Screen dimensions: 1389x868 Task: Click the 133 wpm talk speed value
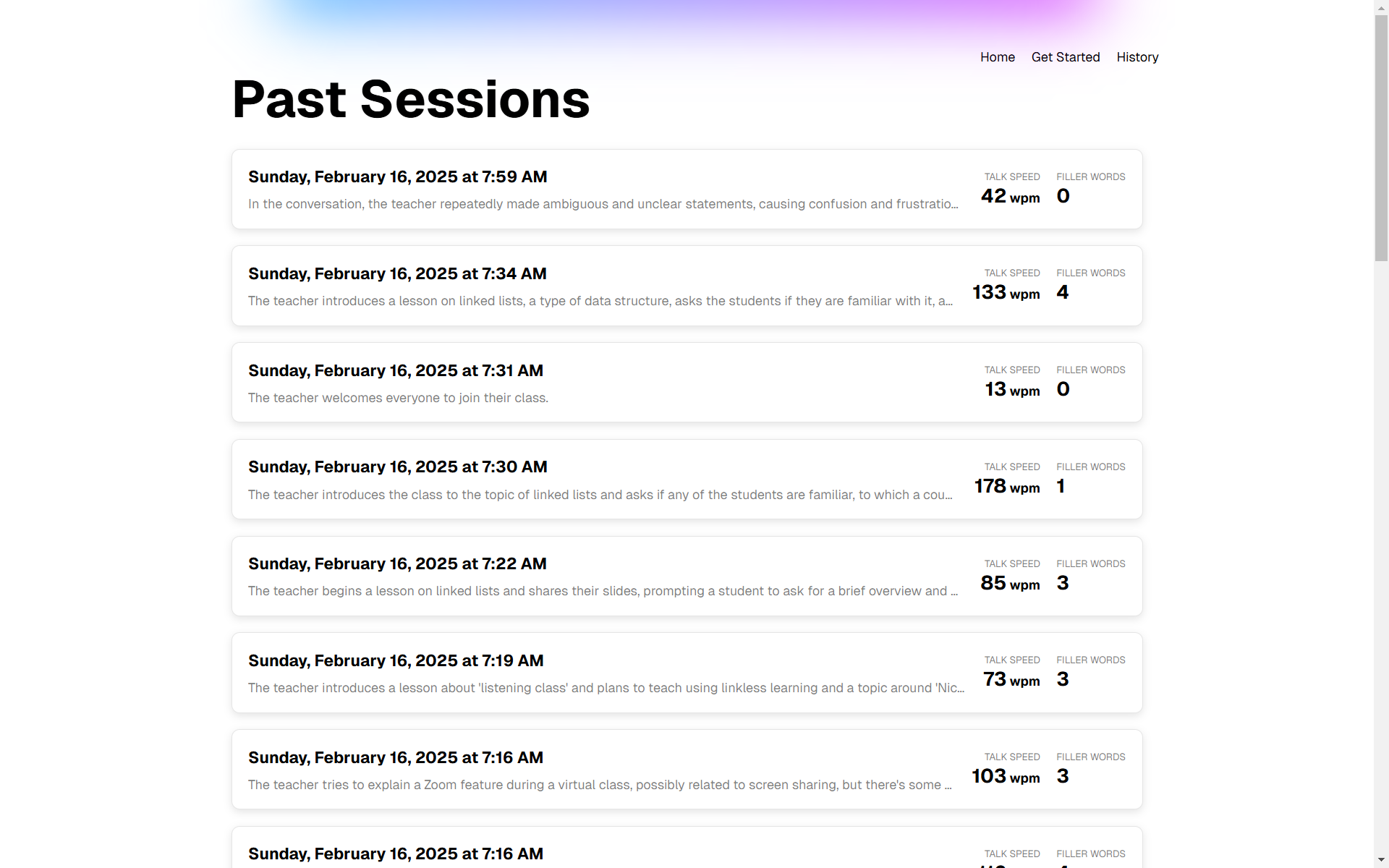click(x=1006, y=292)
